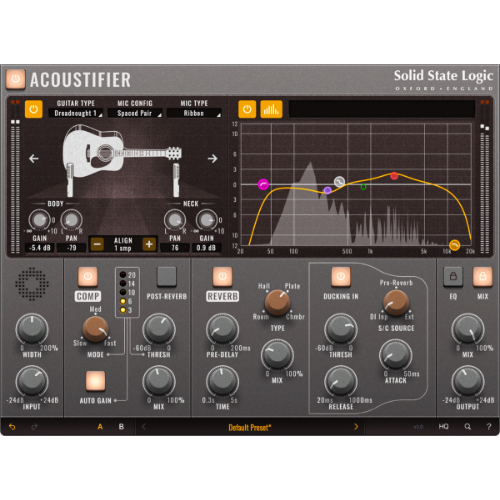Click the Neck Gain knob
The width and height of the screenshot is (500, 500).
pyautogui.click(x=206, y=220)
